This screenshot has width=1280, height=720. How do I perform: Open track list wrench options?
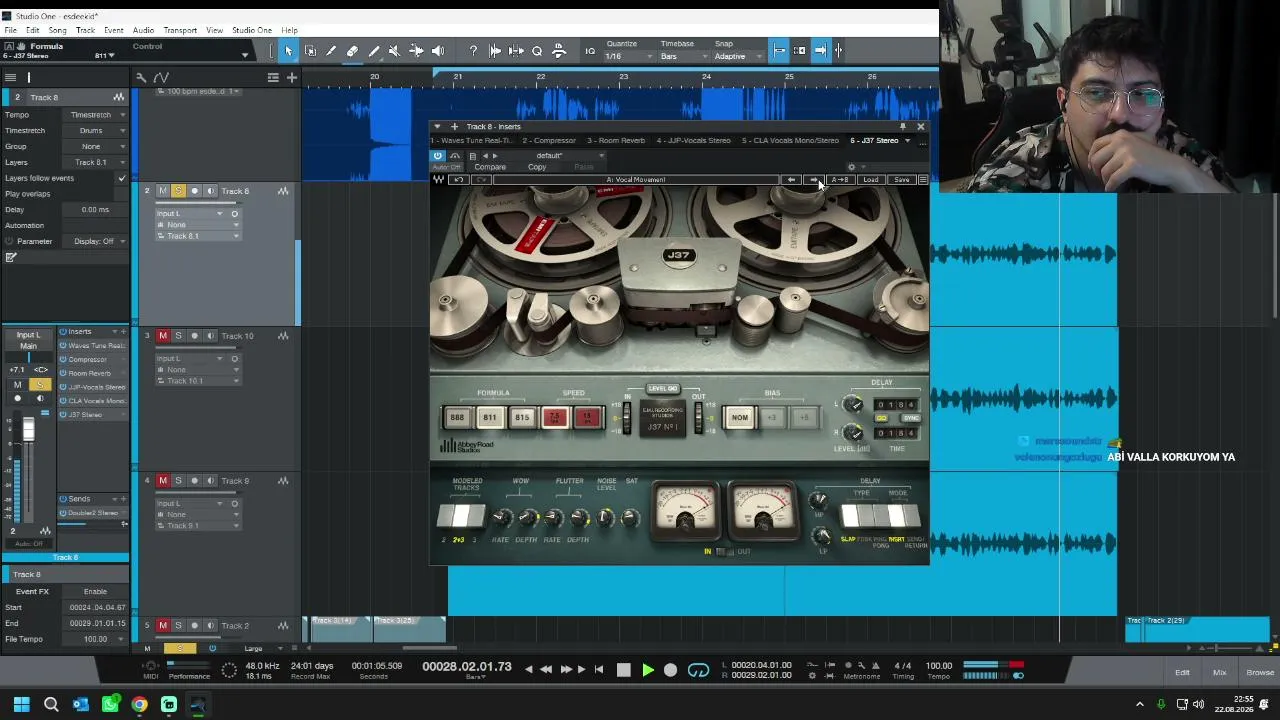(141, 77)
